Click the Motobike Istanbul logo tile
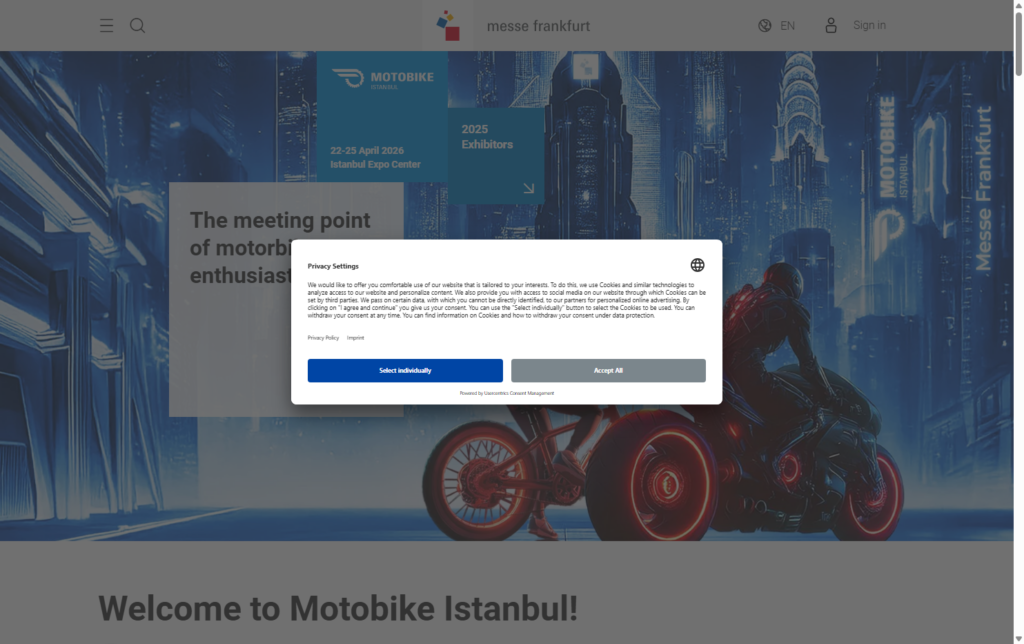Viewport: 1024px width, 644px height. (x=383, y=116)
